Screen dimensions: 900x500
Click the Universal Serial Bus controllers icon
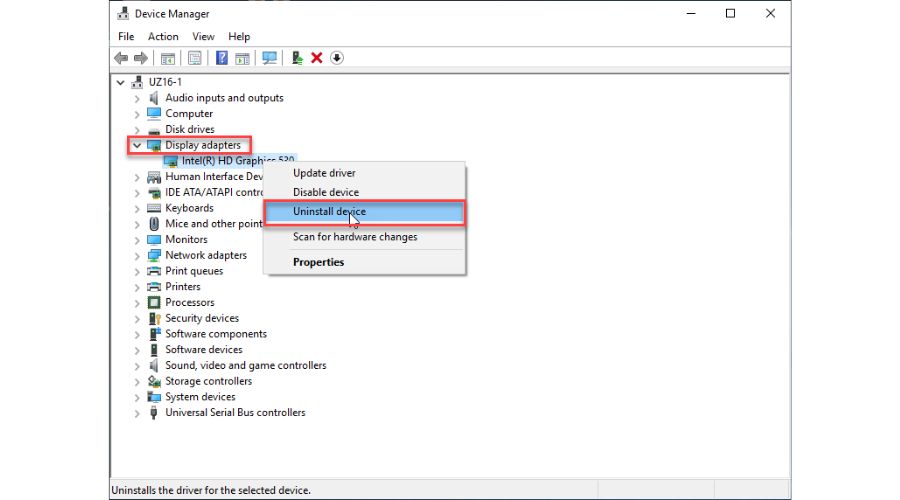(153, 413)
